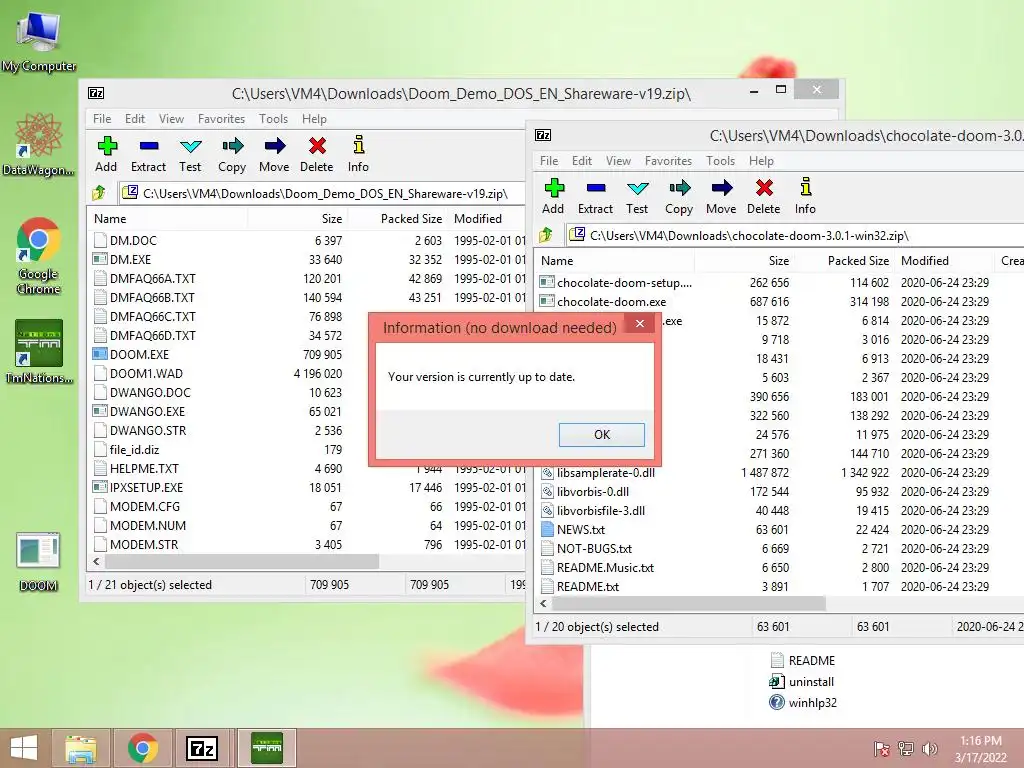Viewport: 1024px width, 768px height.
Task: Select NOT-BUGS.txt file row
Action: click(780, 549)
